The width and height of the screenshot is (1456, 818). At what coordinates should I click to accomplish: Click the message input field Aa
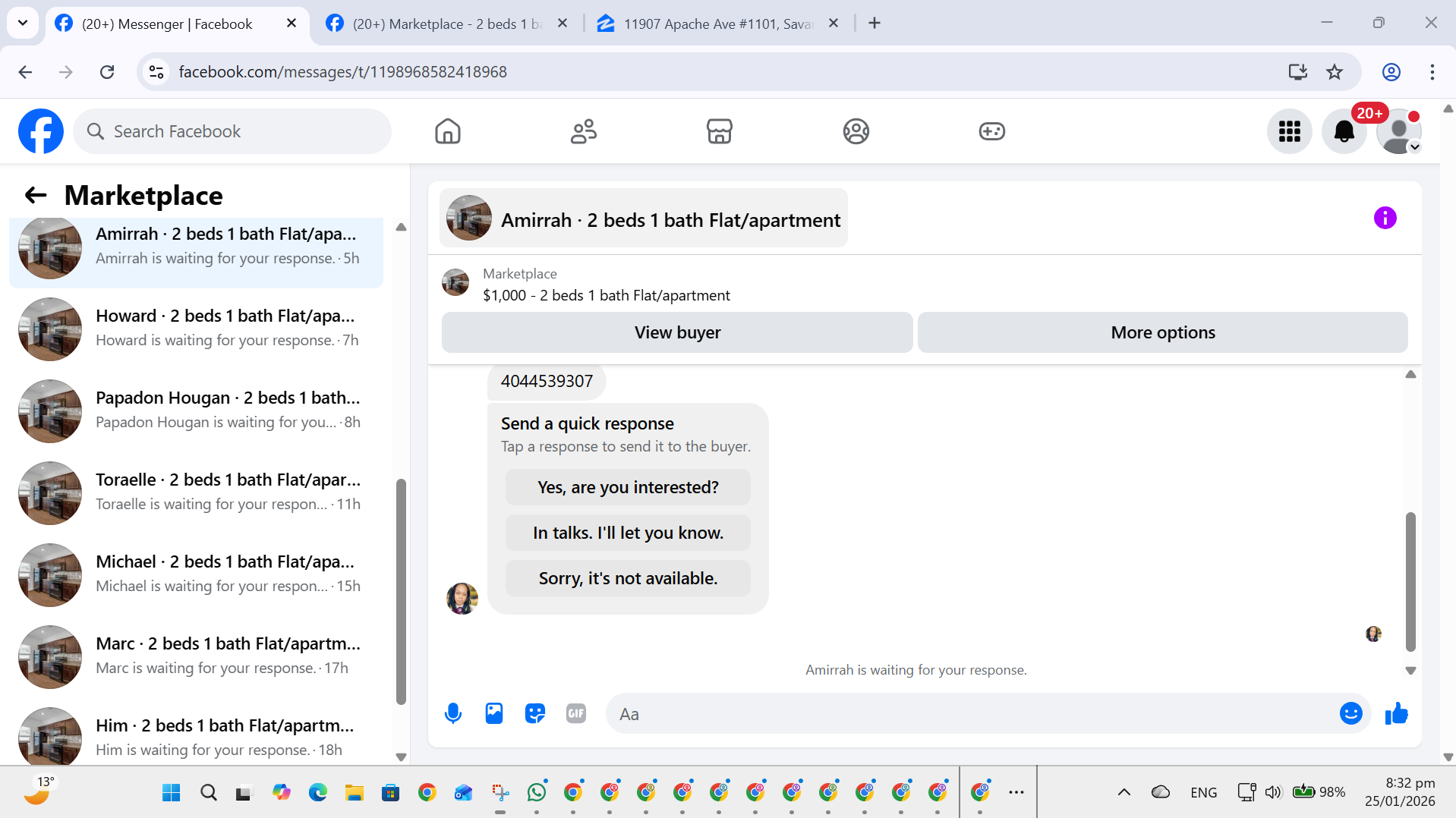[972, 713]
